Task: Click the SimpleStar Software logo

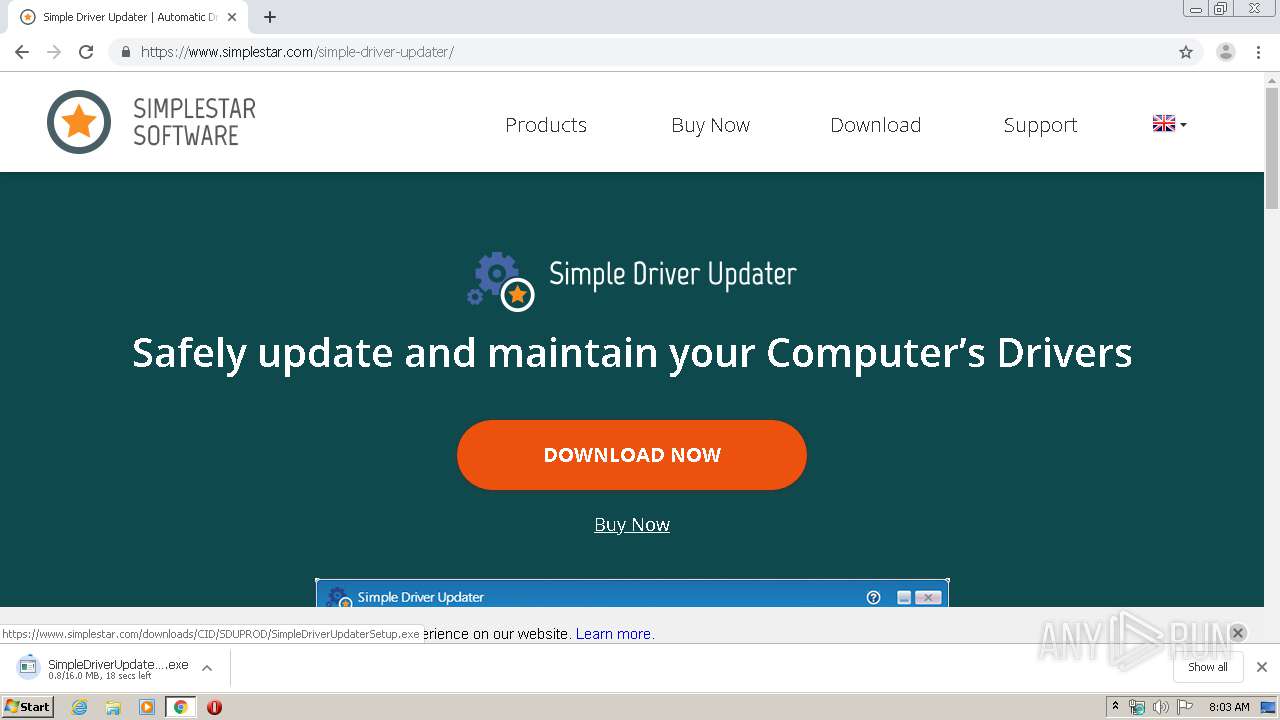Action: click(x=151, y=122)
